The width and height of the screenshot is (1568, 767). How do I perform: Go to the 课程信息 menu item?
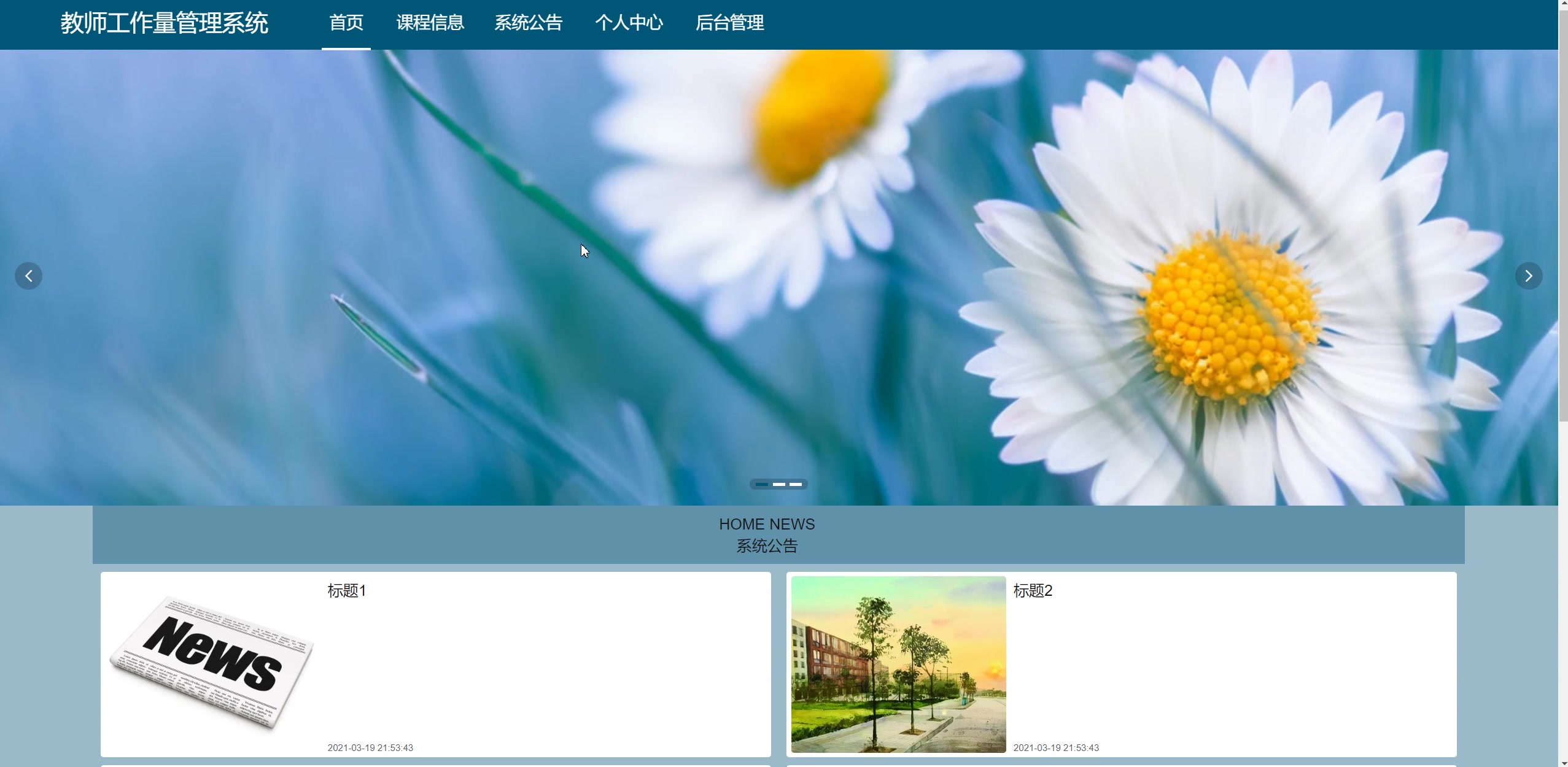point(430,23)
